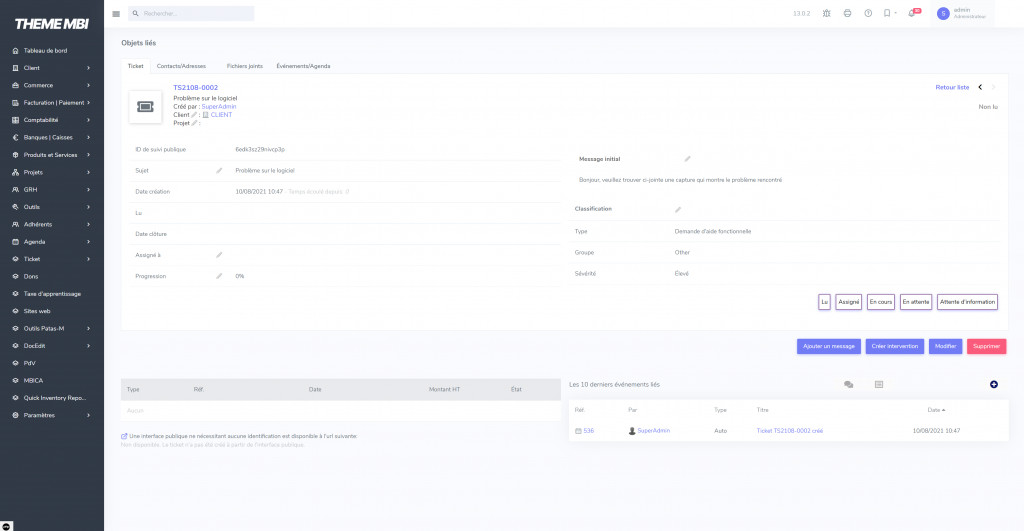Image resolution: width=1024 pixels, height=531 pixels.
Task: Open event link Ticket TS2108-0002 créé
Action: tap(790, 431)
